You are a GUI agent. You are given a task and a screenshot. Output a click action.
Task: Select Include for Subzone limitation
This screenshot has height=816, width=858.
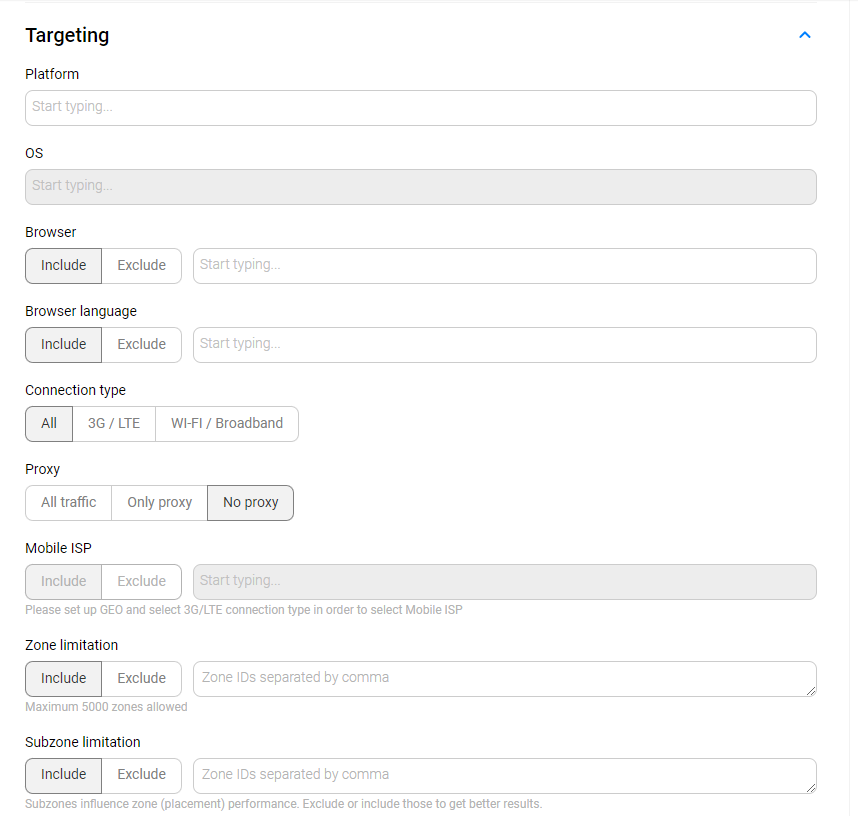[64, 775]
